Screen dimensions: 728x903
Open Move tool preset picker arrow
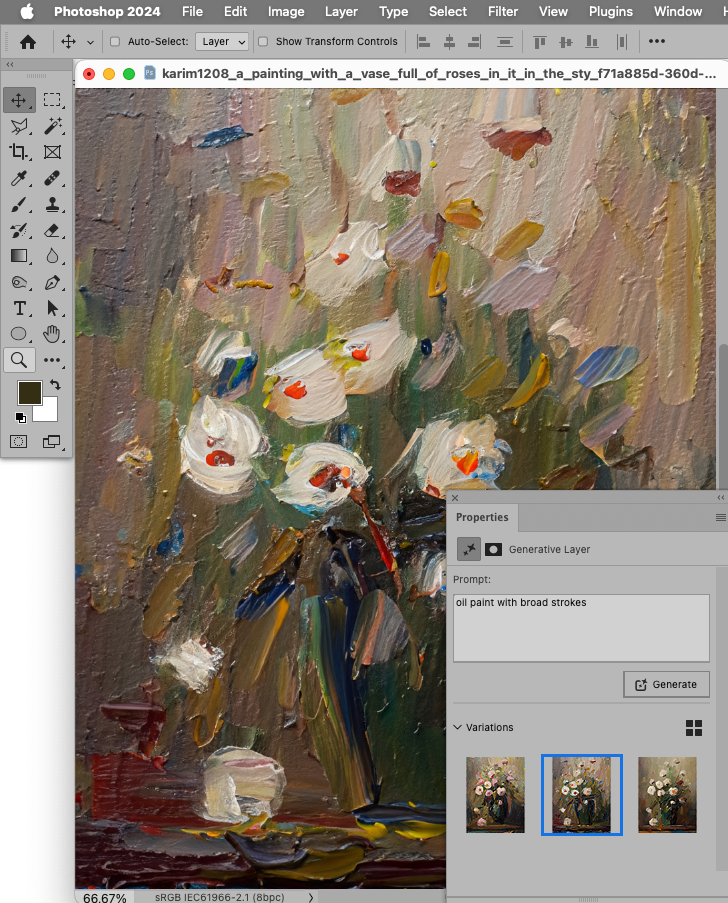[x=90, y=42]
